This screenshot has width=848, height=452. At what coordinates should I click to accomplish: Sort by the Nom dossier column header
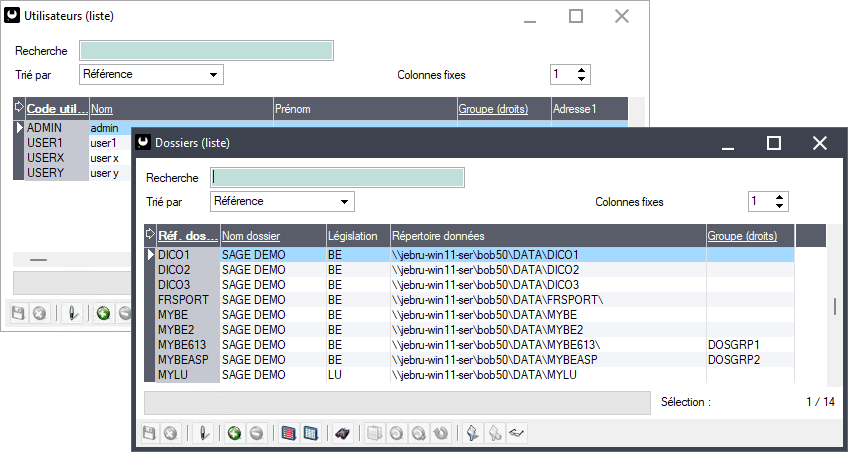point(251,236)
